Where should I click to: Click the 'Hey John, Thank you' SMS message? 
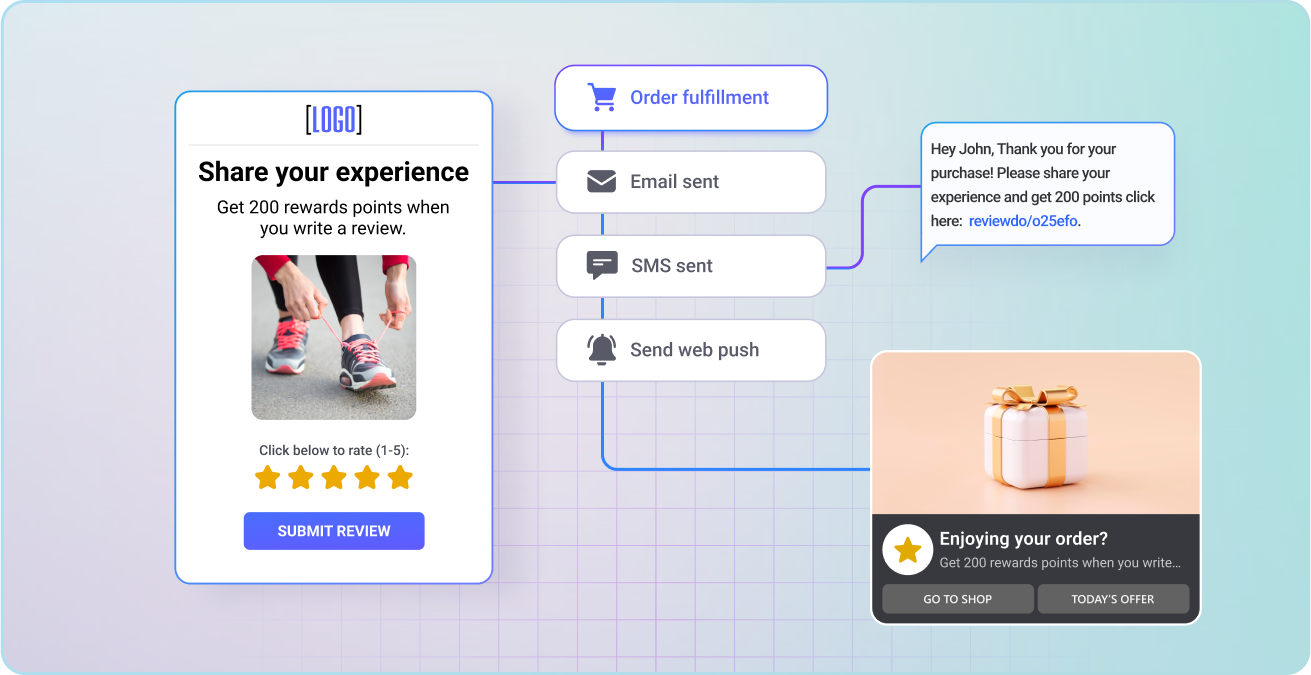click(1047, 185)
